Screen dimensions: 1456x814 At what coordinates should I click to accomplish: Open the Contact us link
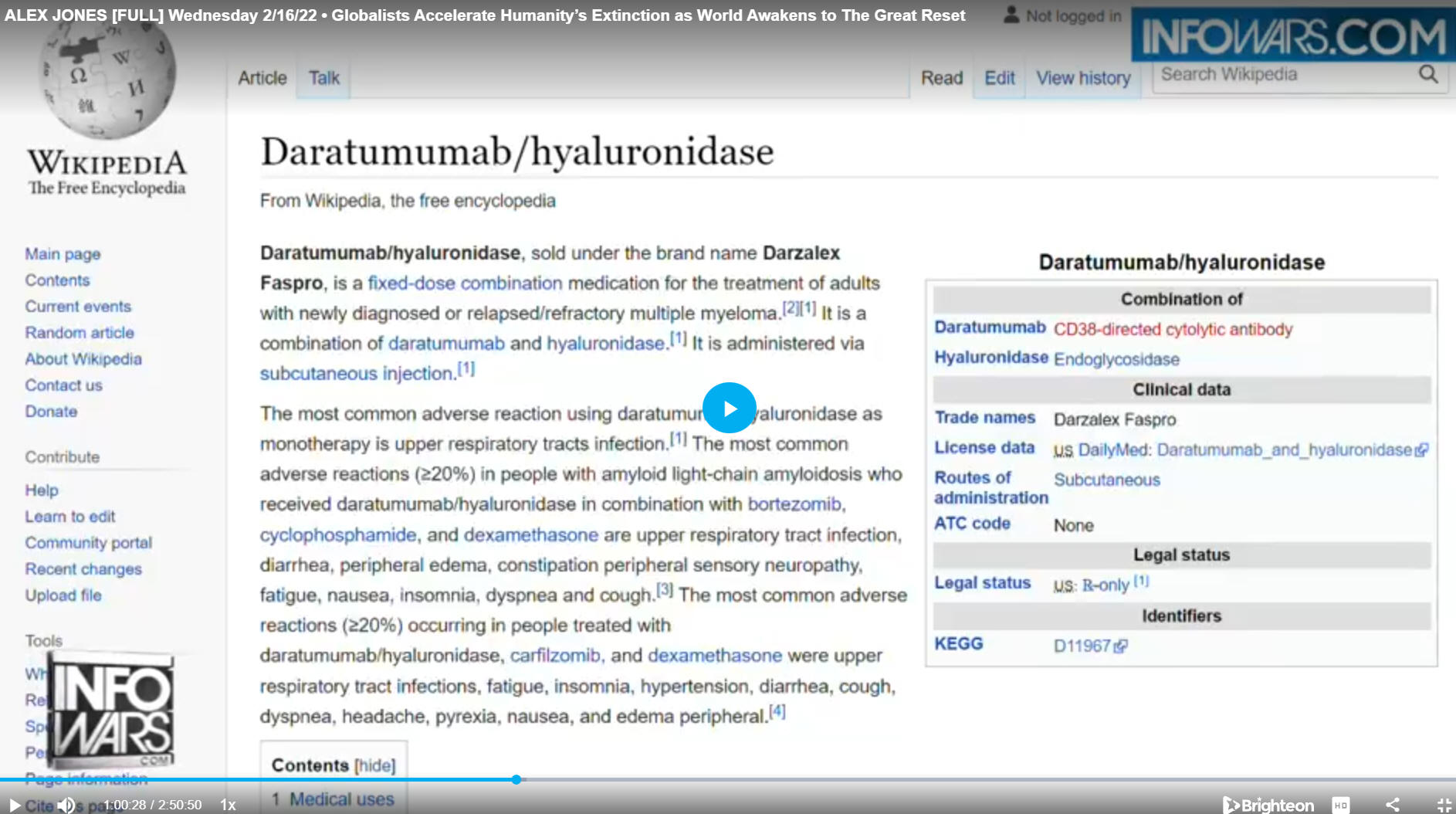(63, 385)
